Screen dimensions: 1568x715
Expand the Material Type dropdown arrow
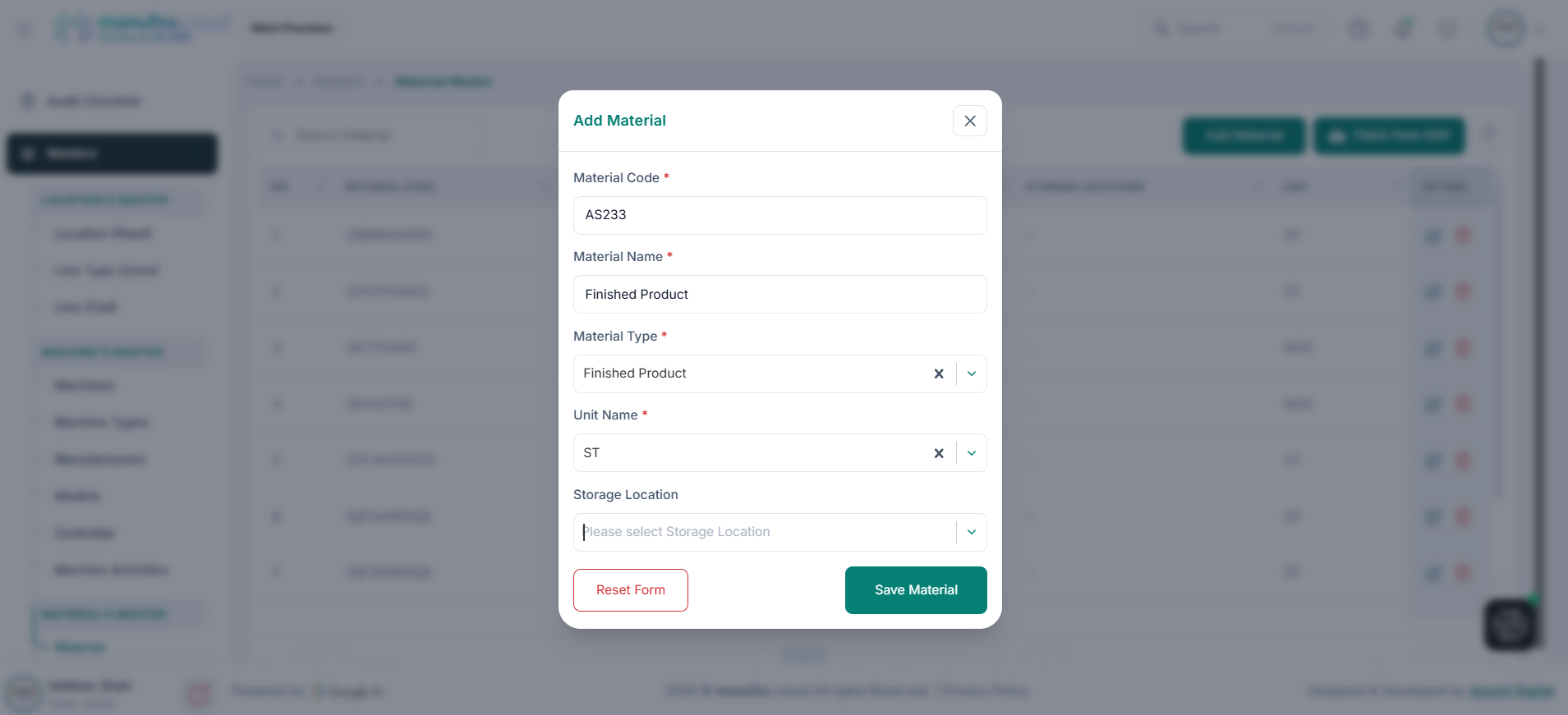[972, 374]
